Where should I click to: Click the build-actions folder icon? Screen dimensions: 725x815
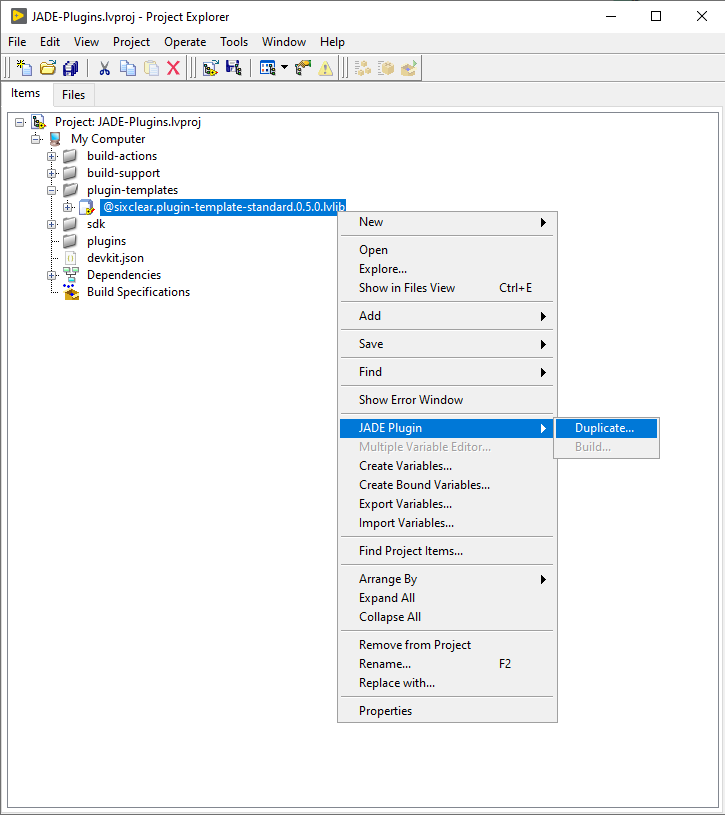click(70, 156)
